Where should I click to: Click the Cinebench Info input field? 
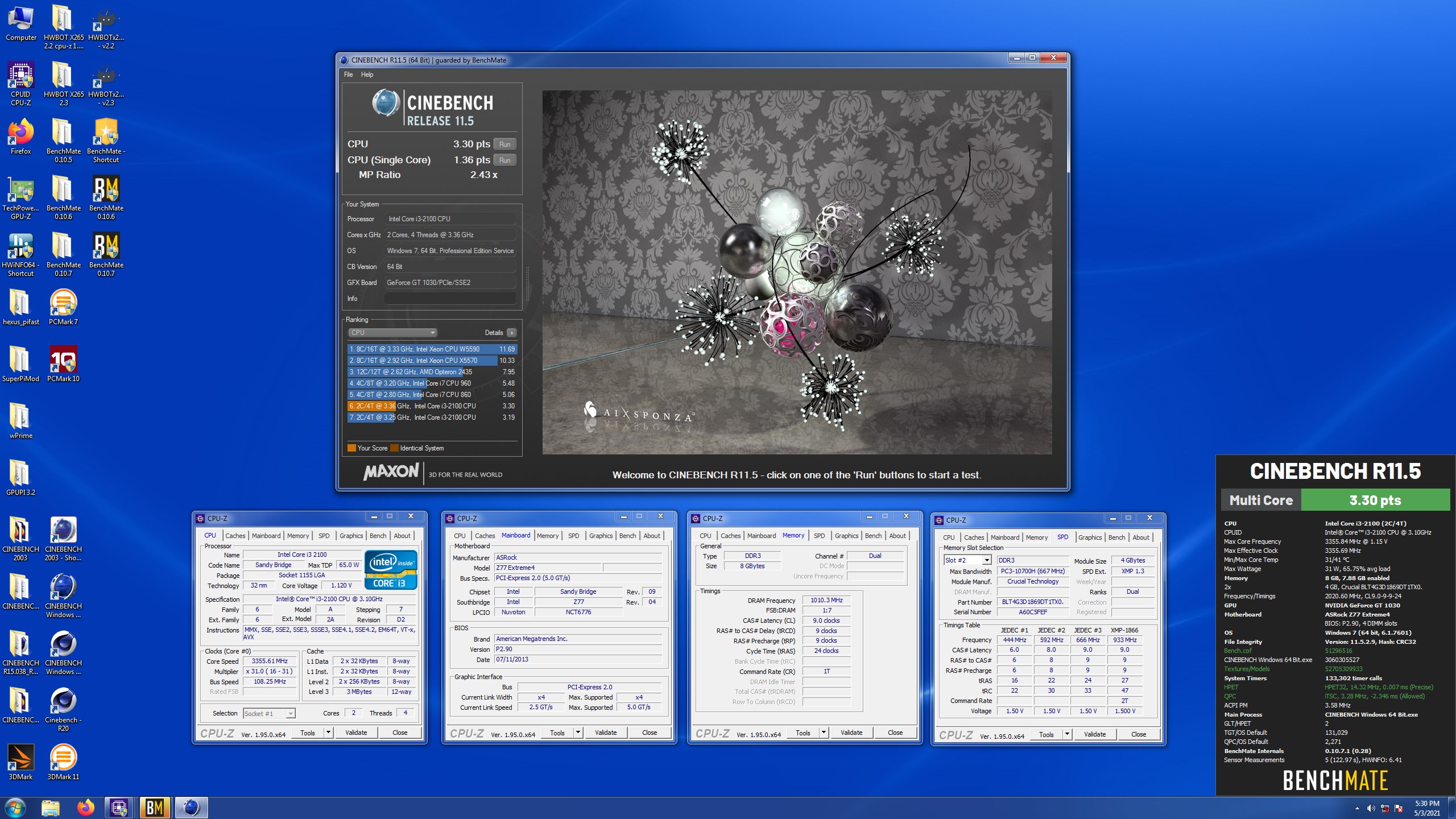450,299
